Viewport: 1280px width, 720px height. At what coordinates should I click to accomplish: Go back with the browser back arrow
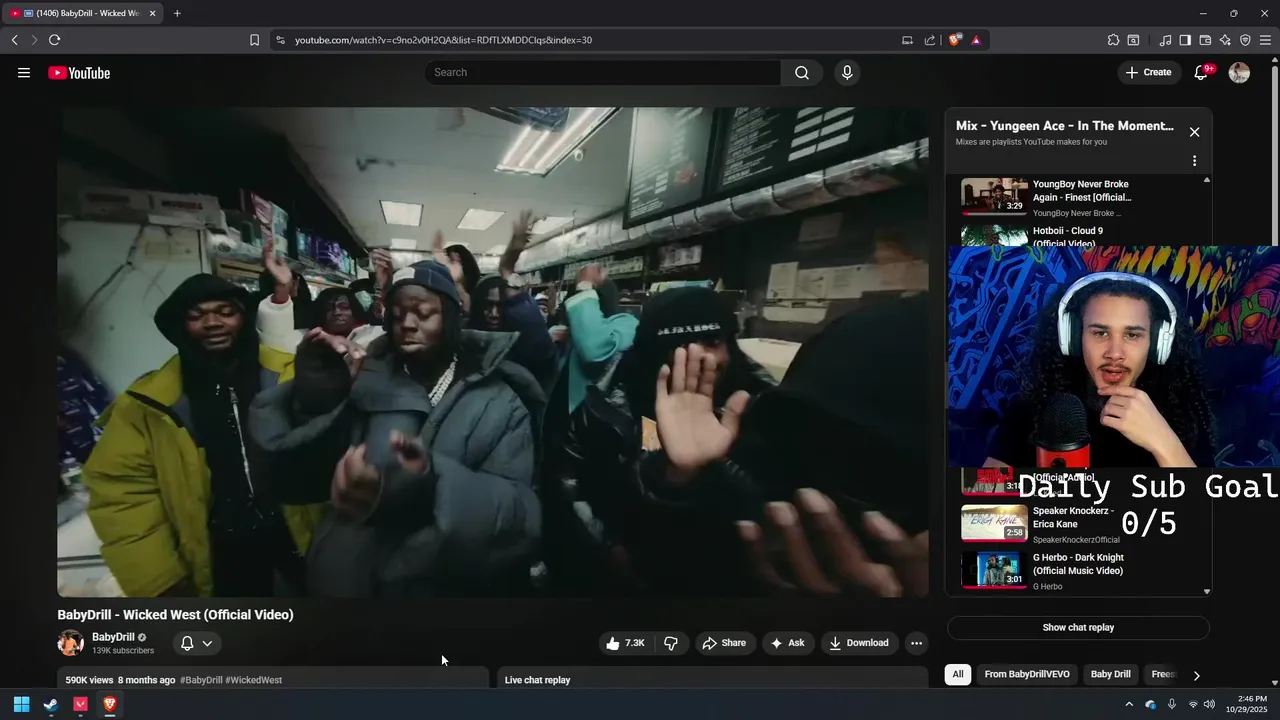click(14, 40)
